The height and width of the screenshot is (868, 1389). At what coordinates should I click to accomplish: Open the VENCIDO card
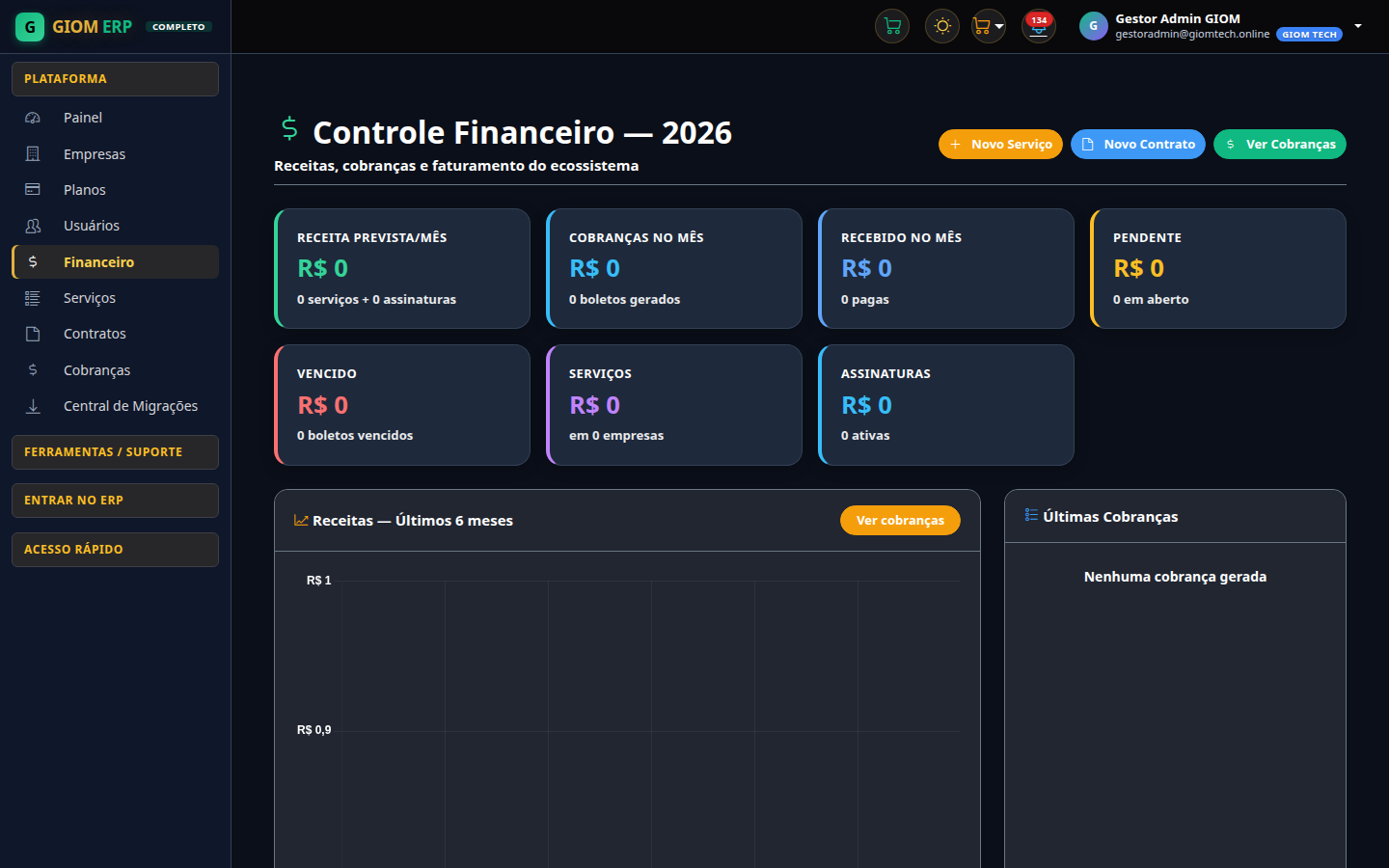click(x=402, y=405)
